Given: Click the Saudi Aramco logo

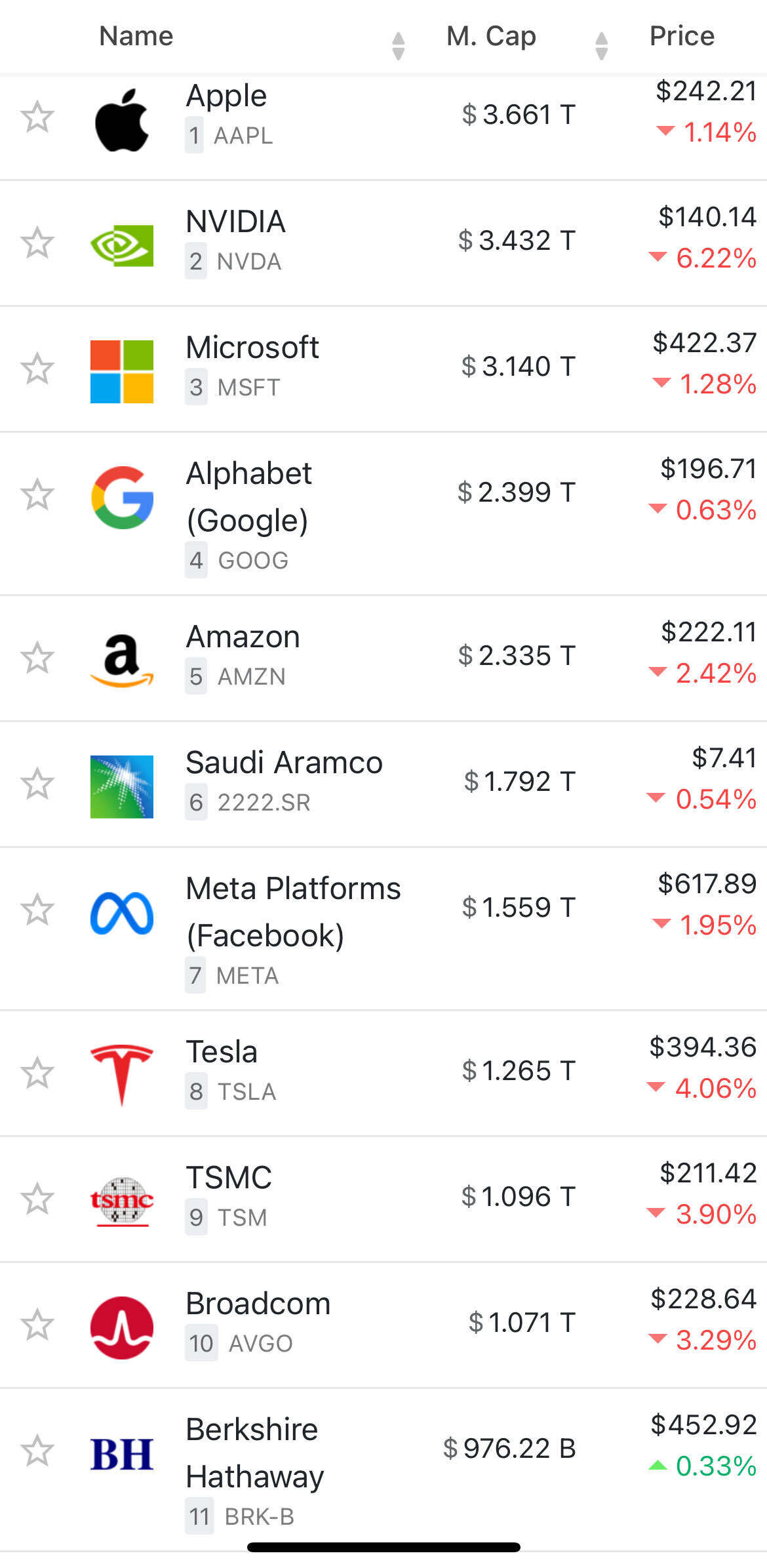Looking at the screenshot, I should (122, 786).
